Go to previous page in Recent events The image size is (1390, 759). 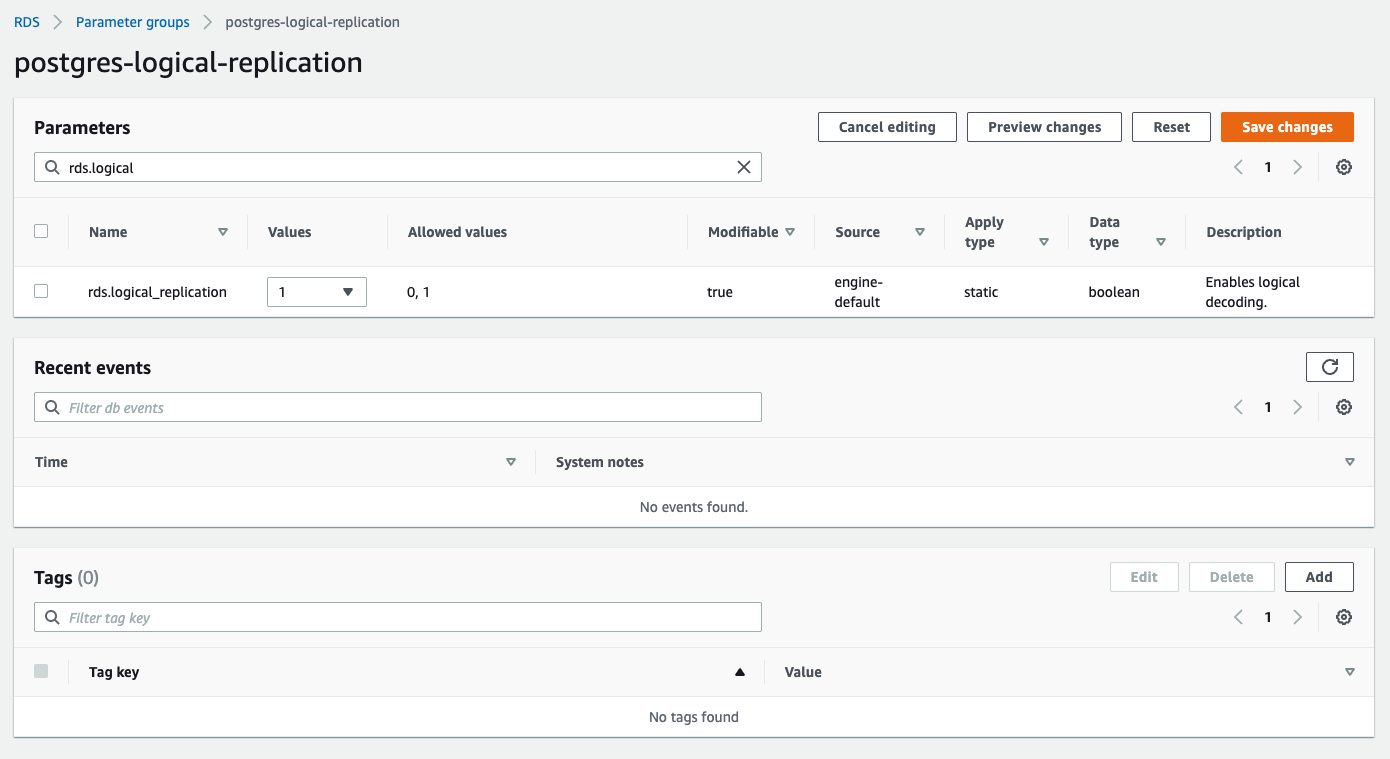coord(1239,407)
